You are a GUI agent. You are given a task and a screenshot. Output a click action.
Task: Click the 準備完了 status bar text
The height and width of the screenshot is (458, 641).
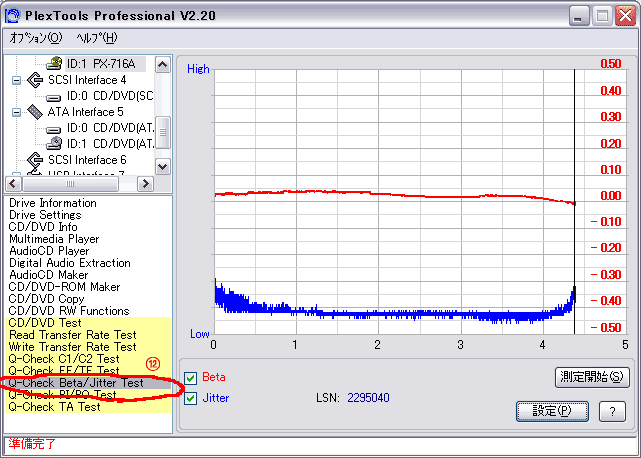click(32, 443)
